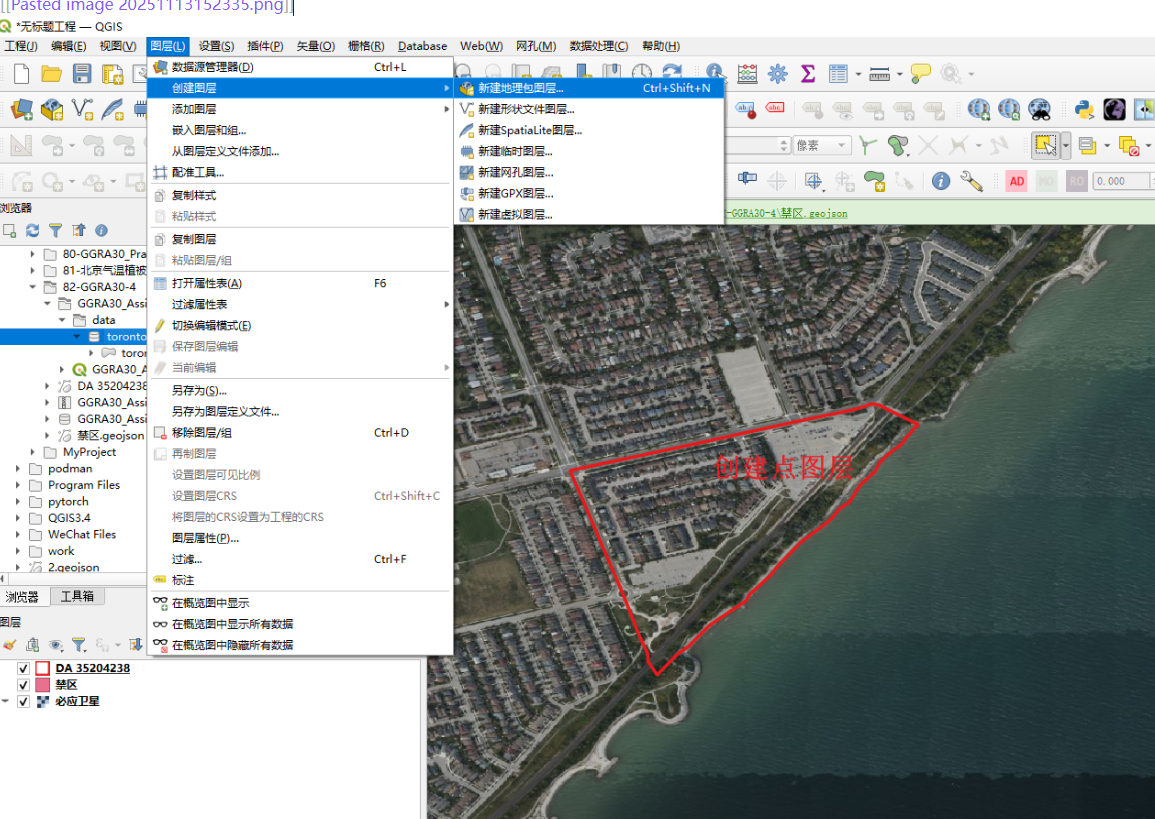Open the 帮助(H) menu

(x=661, y=46)
